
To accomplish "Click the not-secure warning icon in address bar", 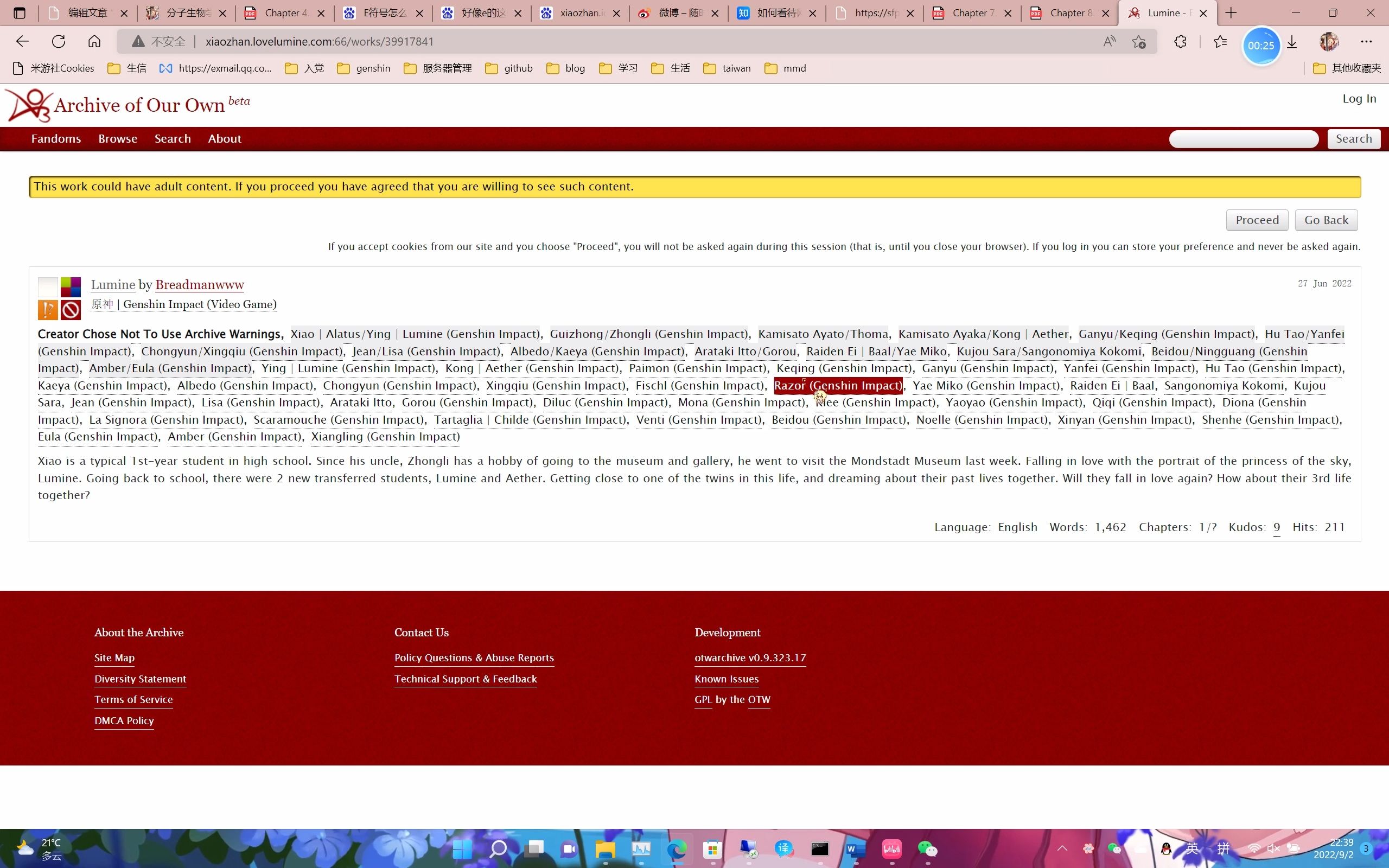I will (x=138, y=41).
